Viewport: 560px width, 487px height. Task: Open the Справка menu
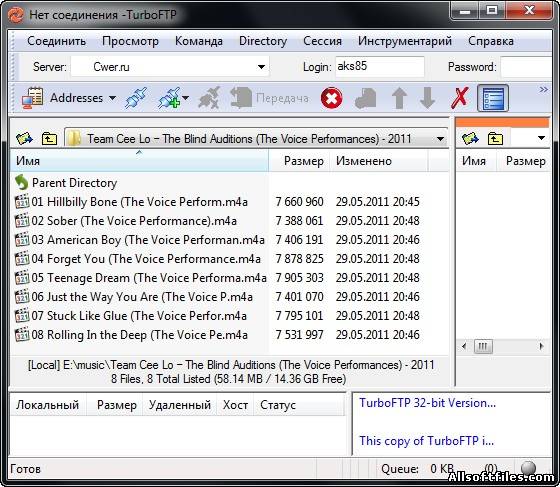click(491, 41)
